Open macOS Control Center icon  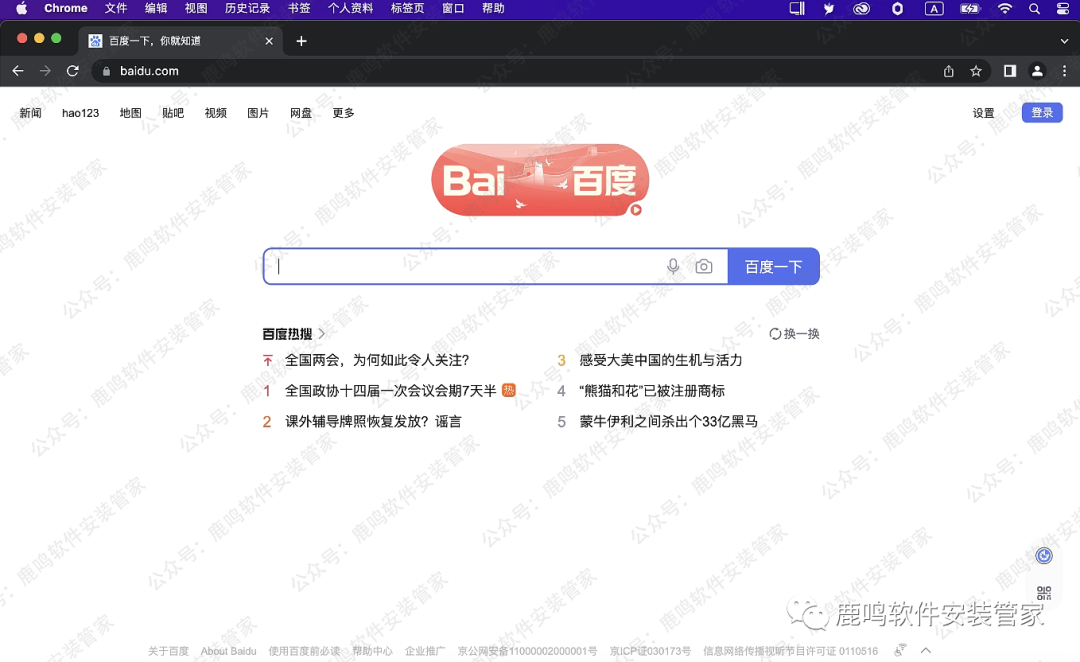pyautogui.click(x=1063, y=8)
